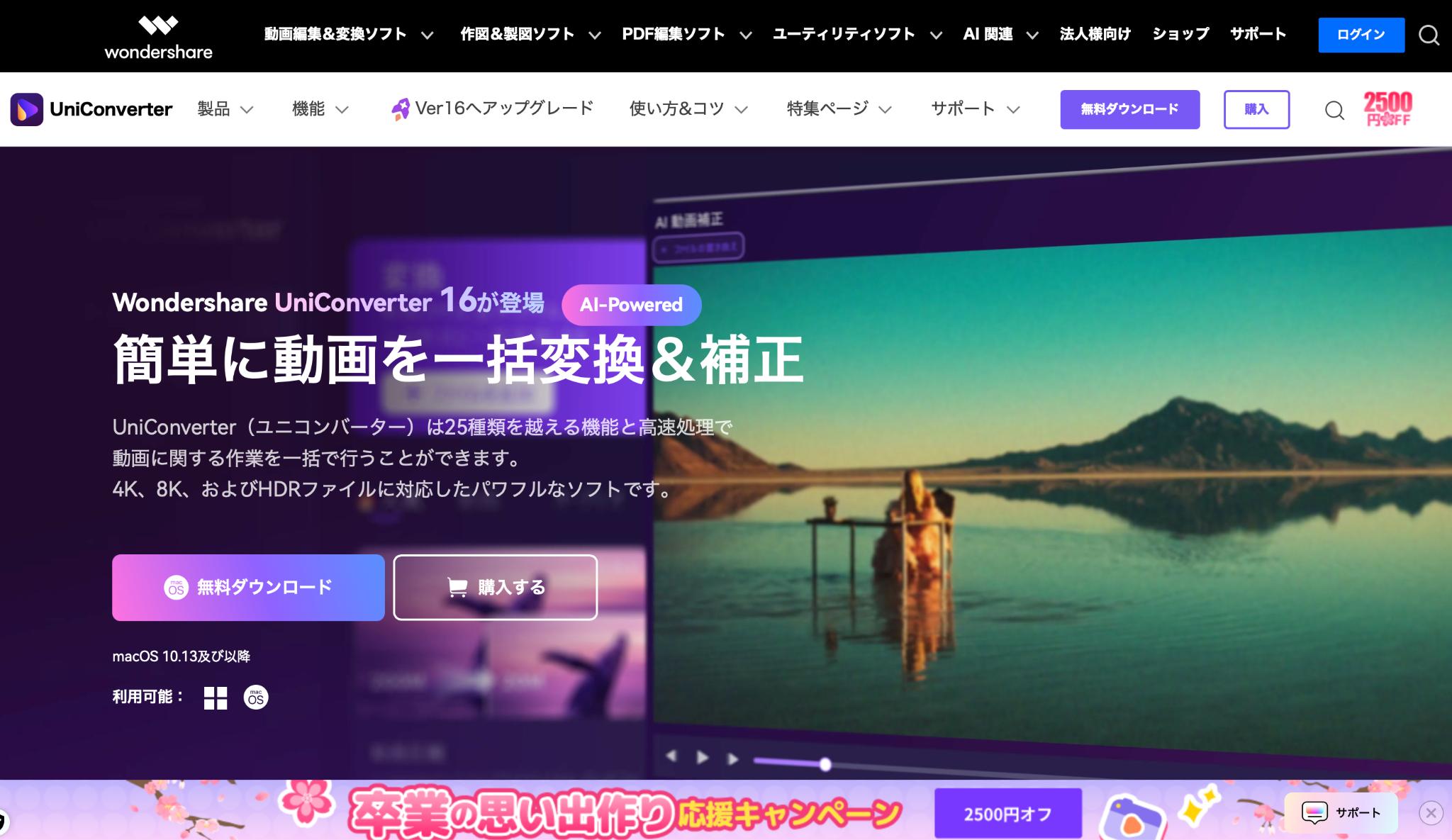This screenshot has height=840, width=1452.
Task: Open the search icon in black header
Action: click(x=1429, y=35)
